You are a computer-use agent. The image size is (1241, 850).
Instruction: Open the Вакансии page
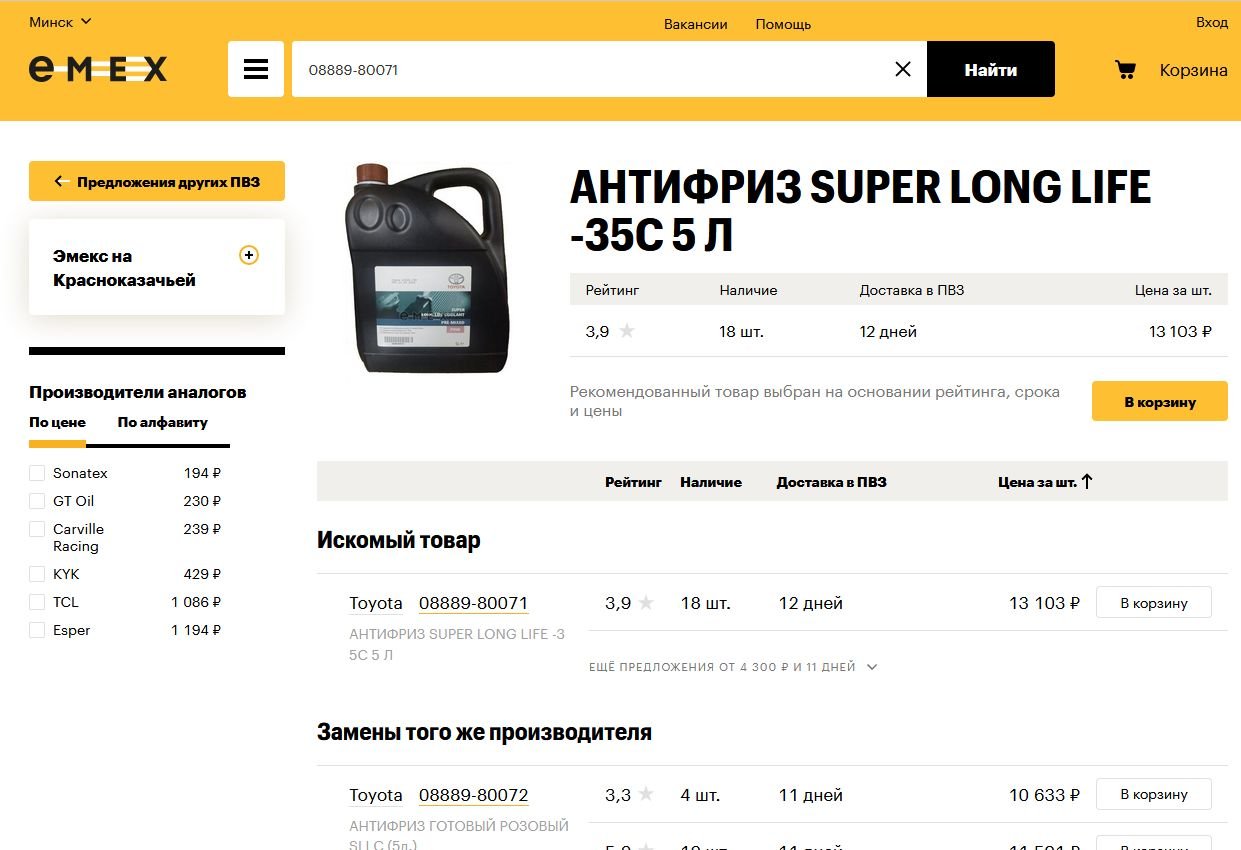(696, 24)
